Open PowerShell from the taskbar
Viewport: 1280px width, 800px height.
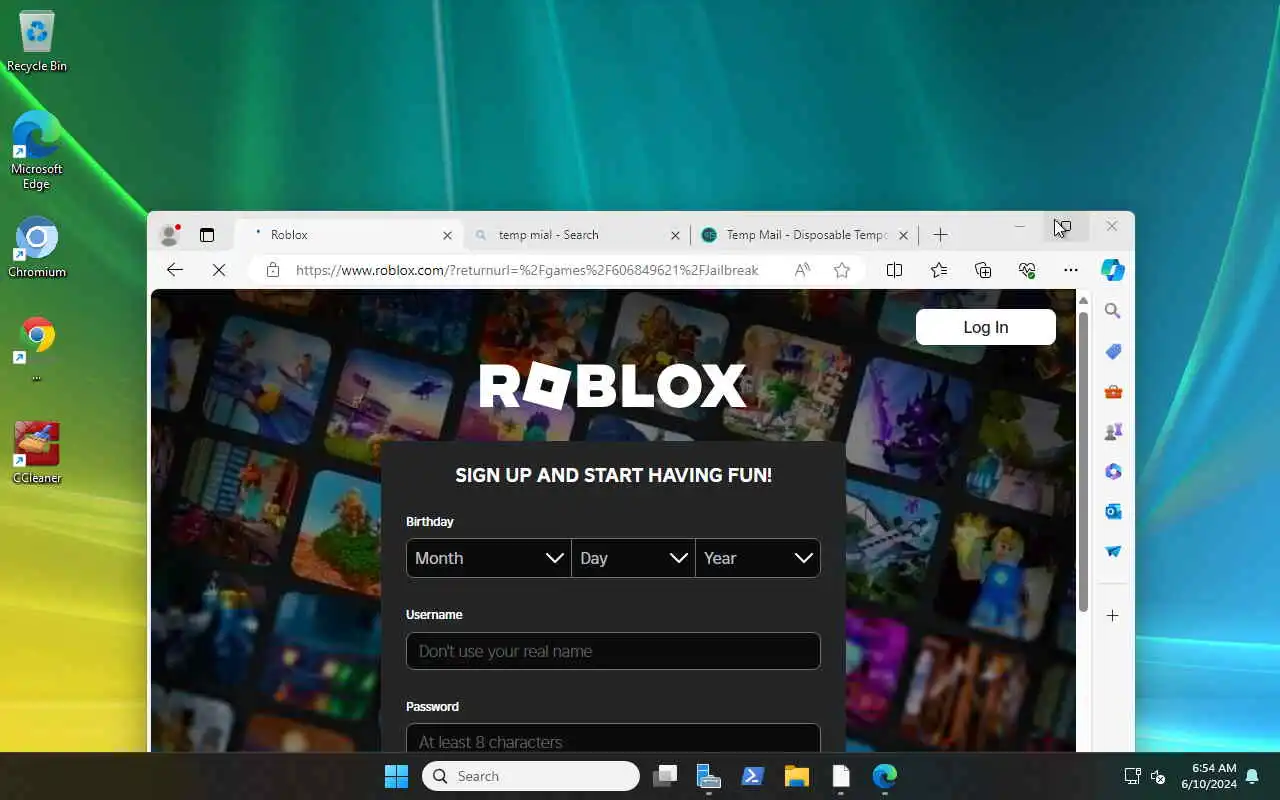coord(753,776)
